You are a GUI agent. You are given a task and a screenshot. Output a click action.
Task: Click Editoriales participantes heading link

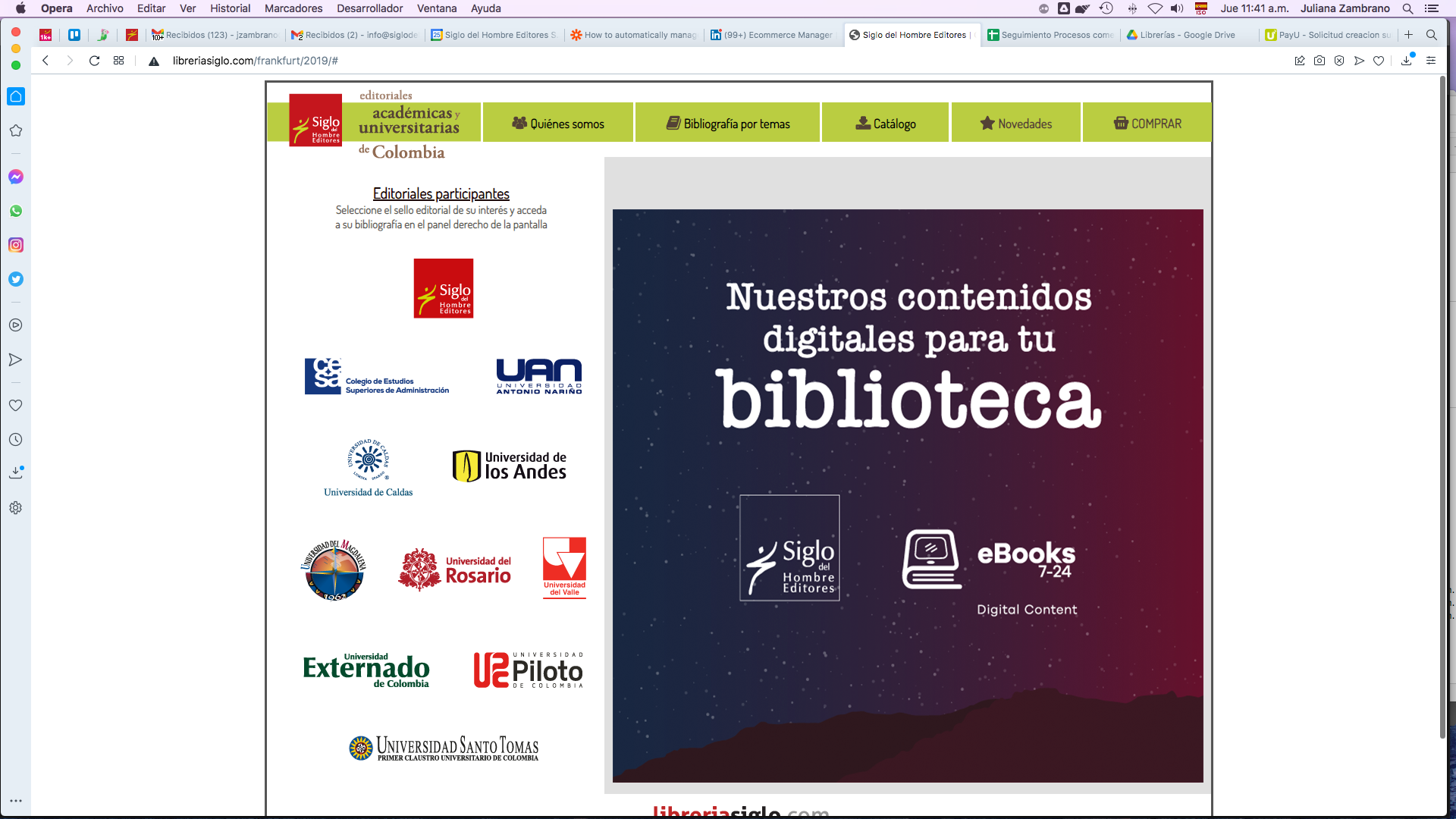(x=441, y=194)
